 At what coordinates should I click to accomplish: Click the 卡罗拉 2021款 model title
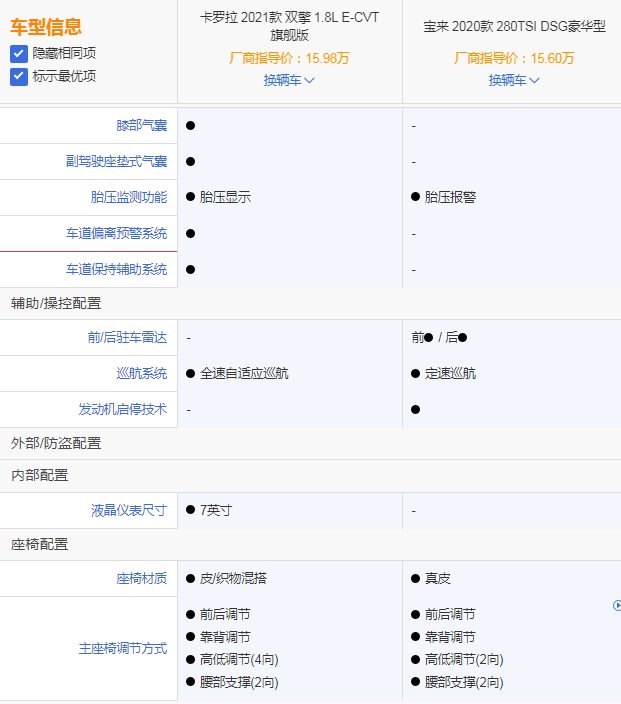(x=290, y=26)
